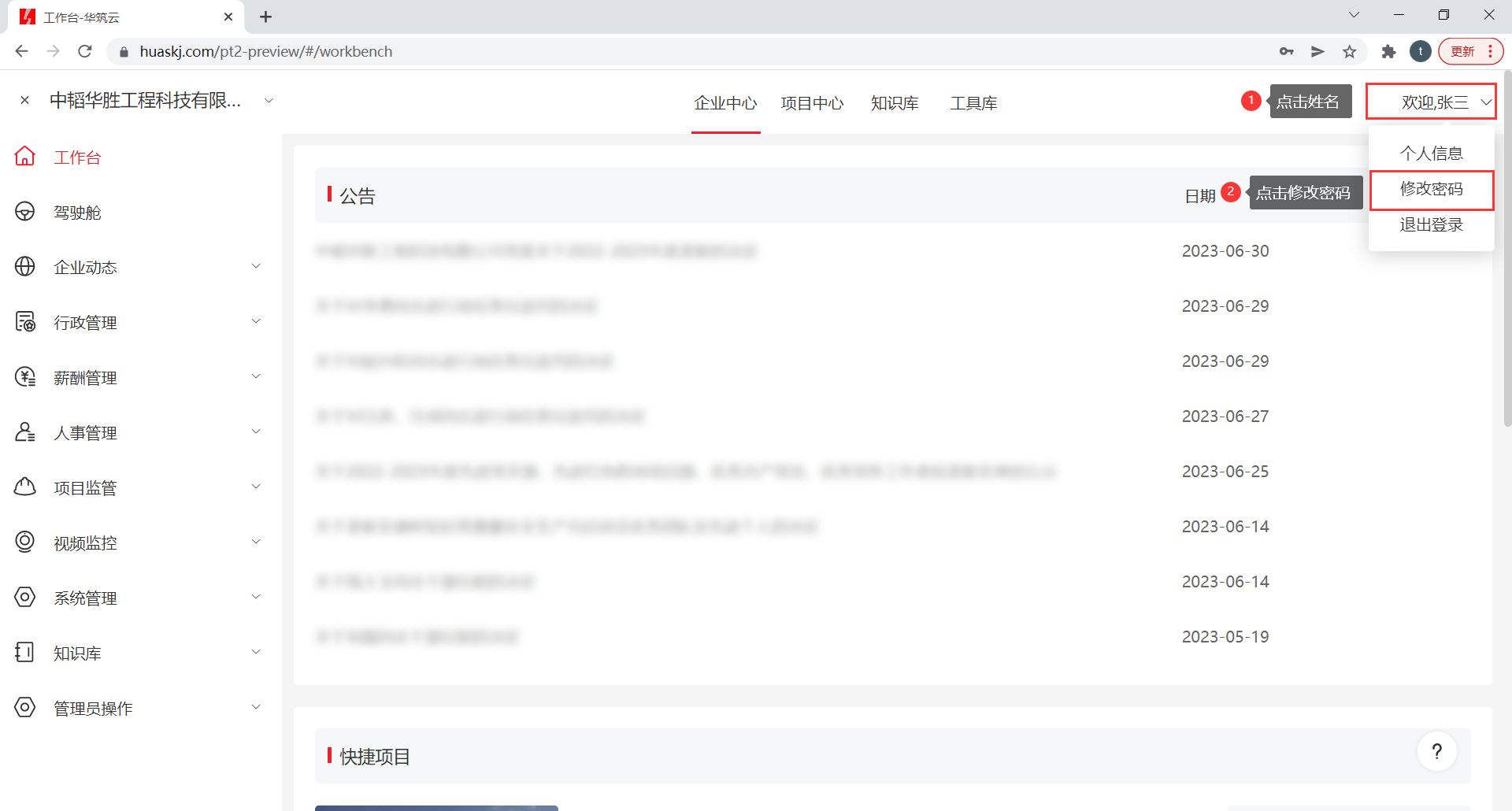Switch to the 知识库 top tab

tap(895, 103)
